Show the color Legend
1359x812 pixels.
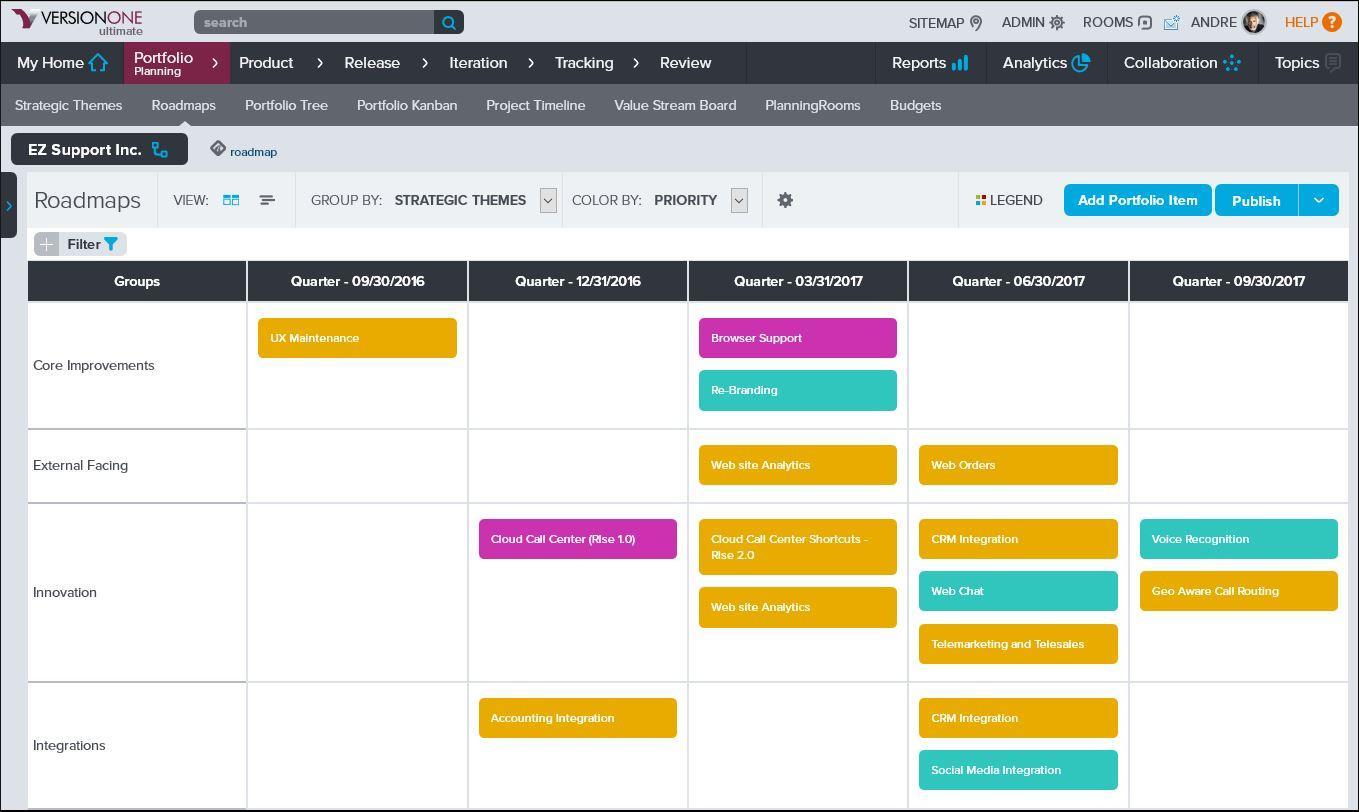coord(1009,200)
